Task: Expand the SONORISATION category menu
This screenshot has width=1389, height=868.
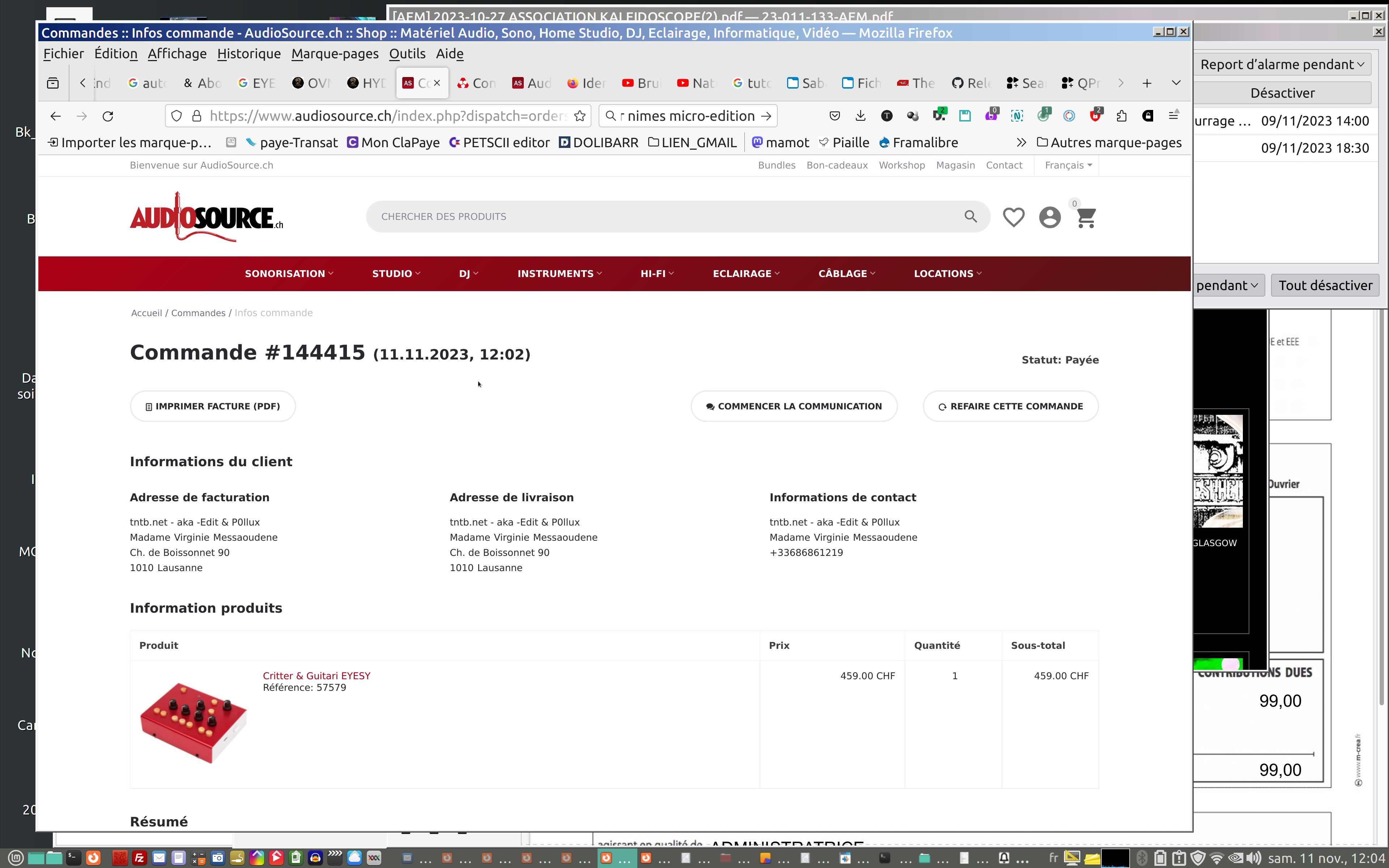Action: click(289, 274)
